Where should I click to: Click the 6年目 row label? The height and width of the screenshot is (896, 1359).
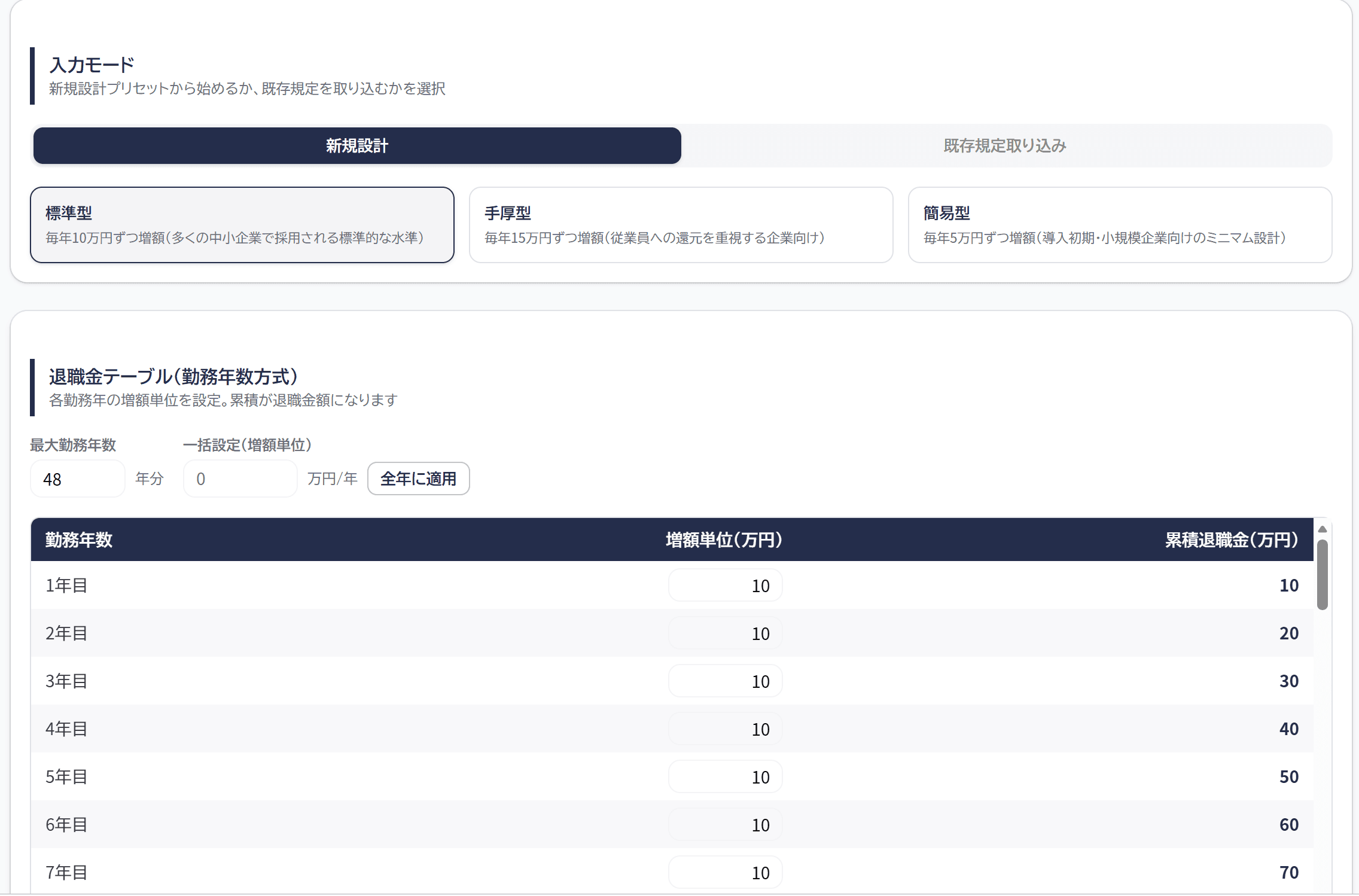66,824
